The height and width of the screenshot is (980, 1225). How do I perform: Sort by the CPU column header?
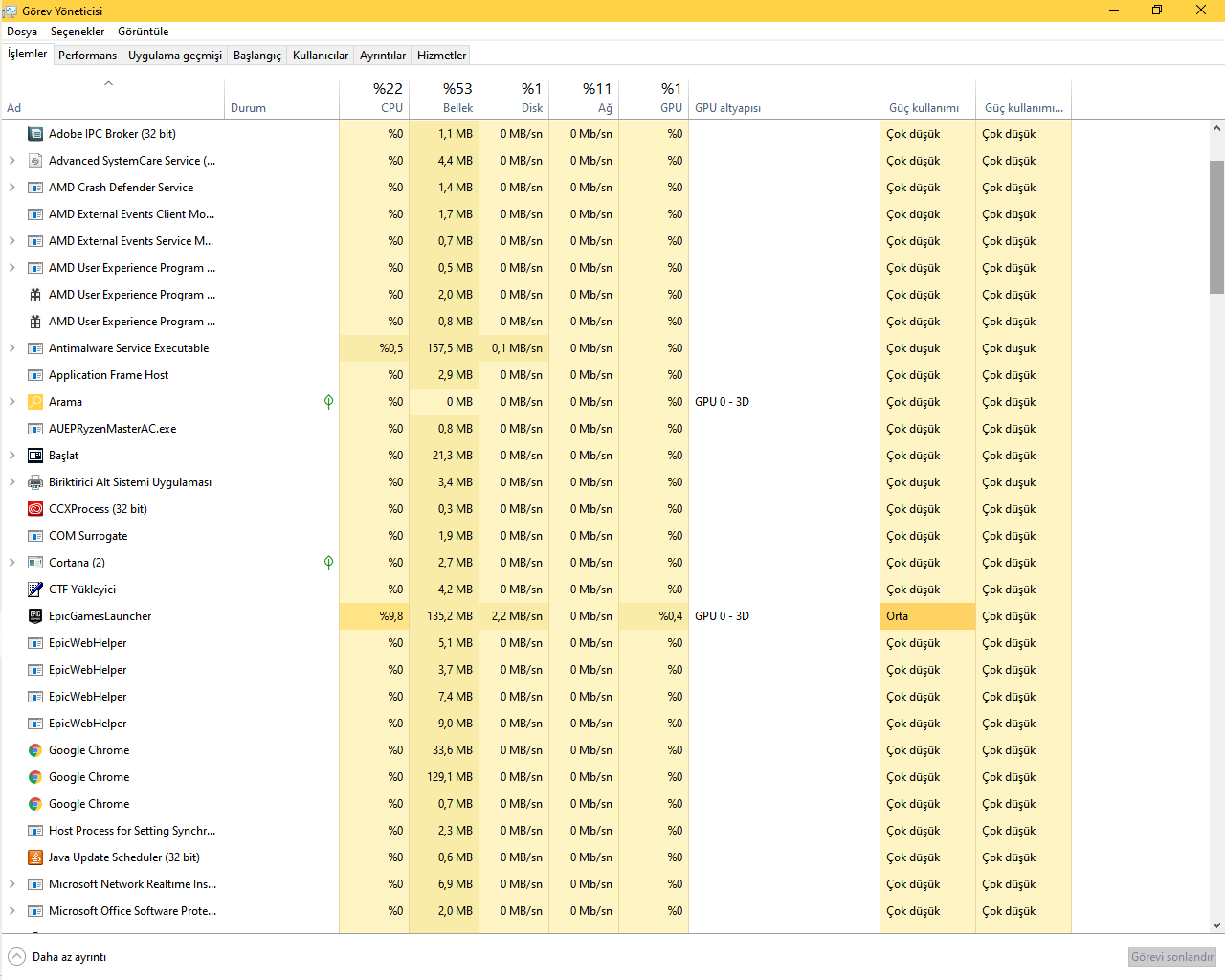point(374,98)
